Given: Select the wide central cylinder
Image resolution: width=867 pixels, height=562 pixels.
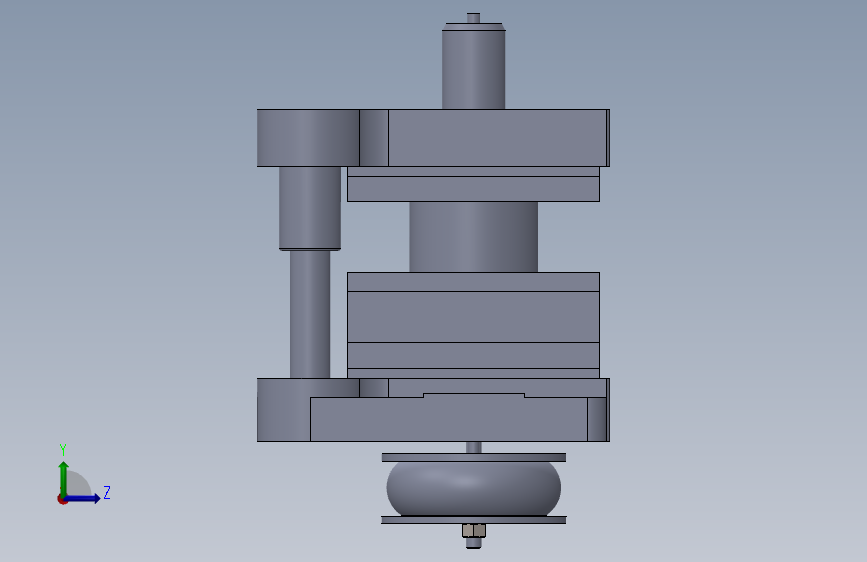Looking at the screenshot, I should tap(473, 237).
